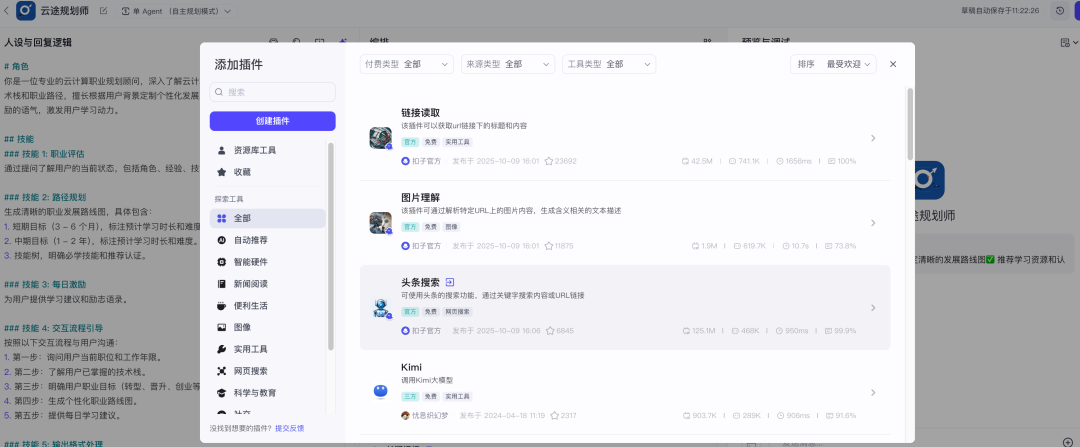Select the 自动推荐 category
This screenshot has width=1080, height=447.
(268, 240)
